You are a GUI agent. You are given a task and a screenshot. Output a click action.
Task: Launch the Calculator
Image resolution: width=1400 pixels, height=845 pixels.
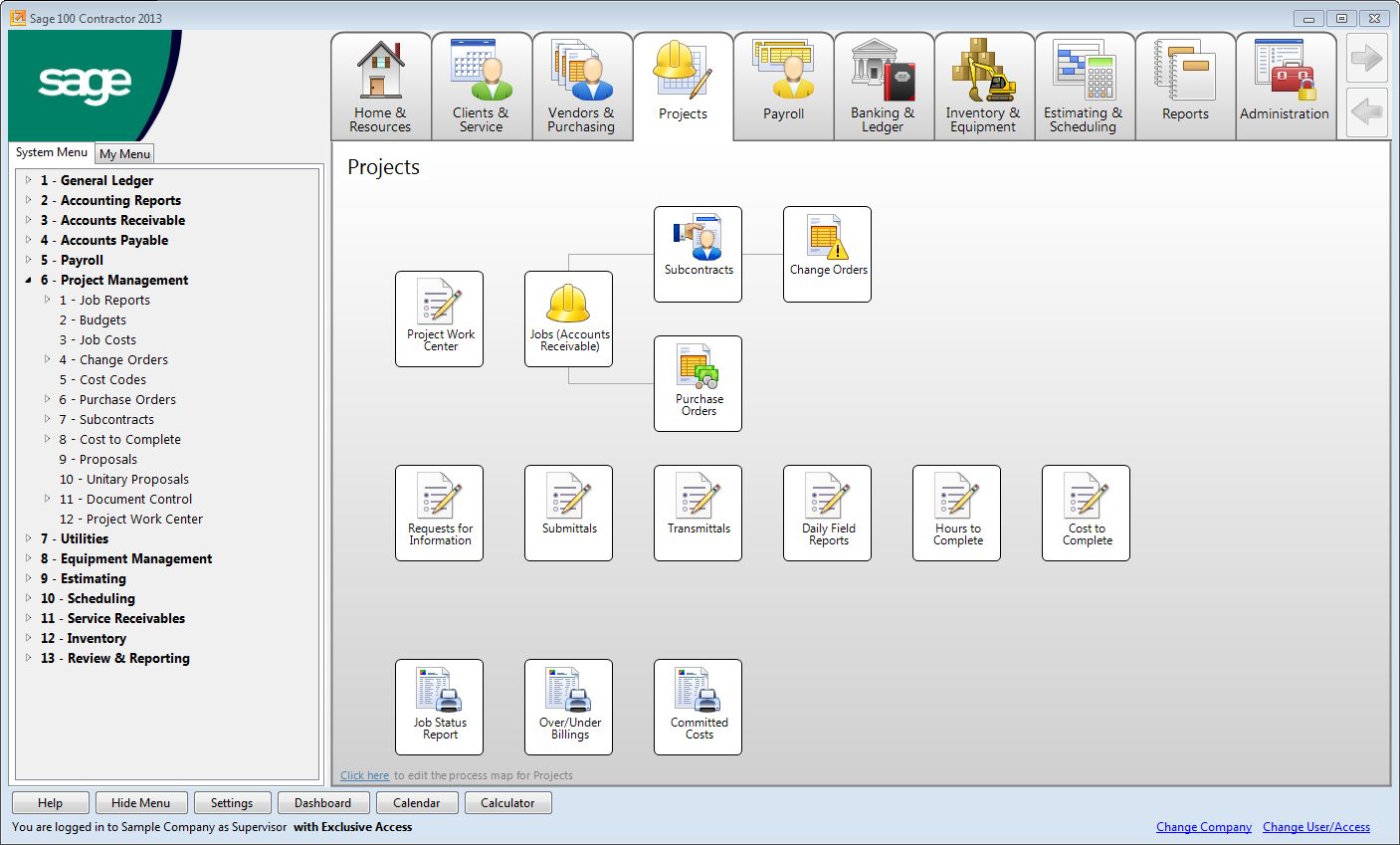(x=507, y=803)
